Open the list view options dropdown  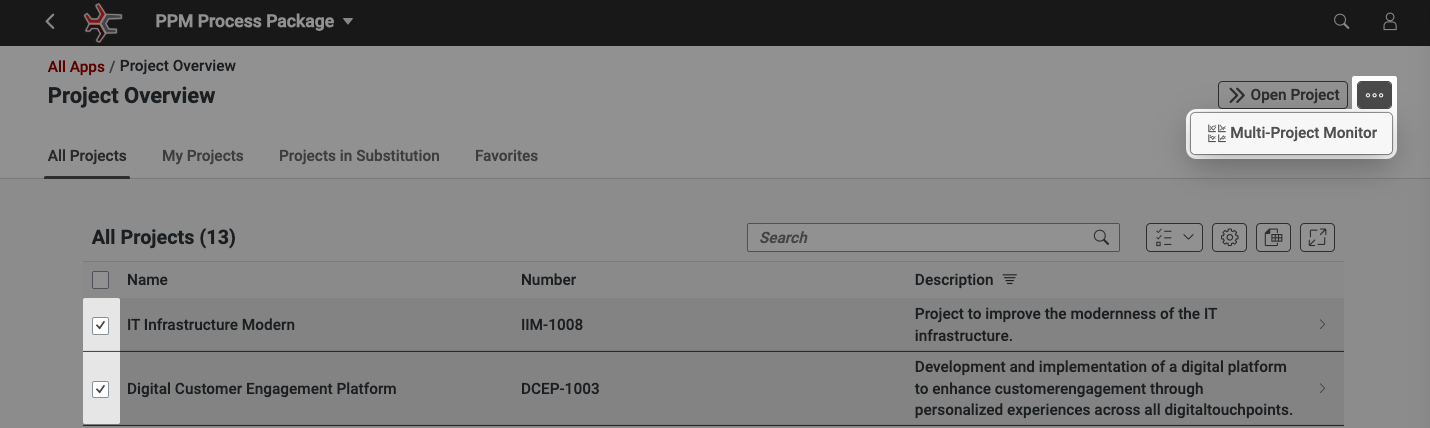pyautogui.click(x=1174, y=237)
